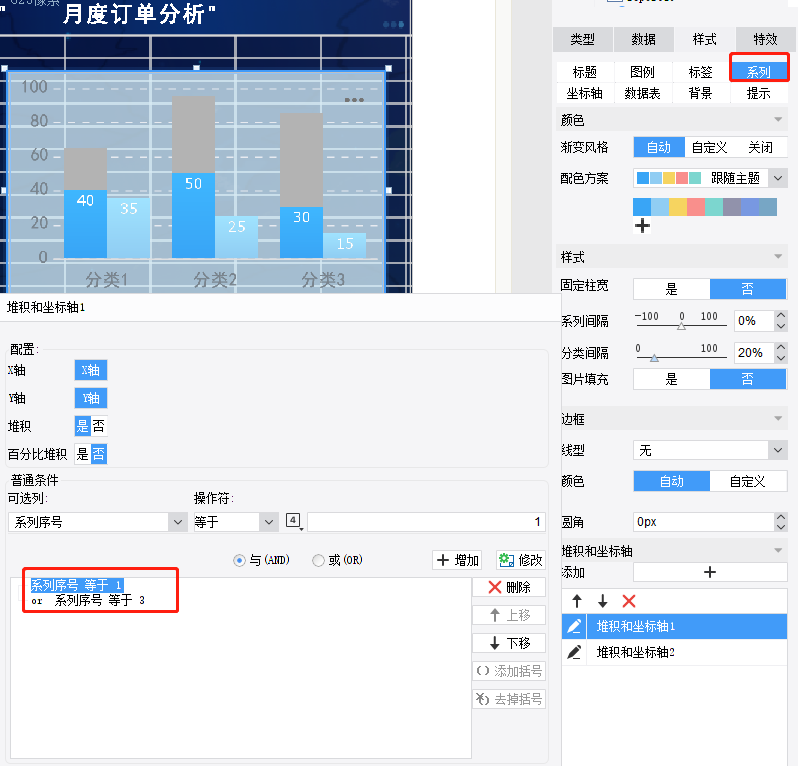The height and width of the screenshot is (766, 798).
Task: Collapse the 堆积和坐标轴 section
Action: click(x=778, y=550)
